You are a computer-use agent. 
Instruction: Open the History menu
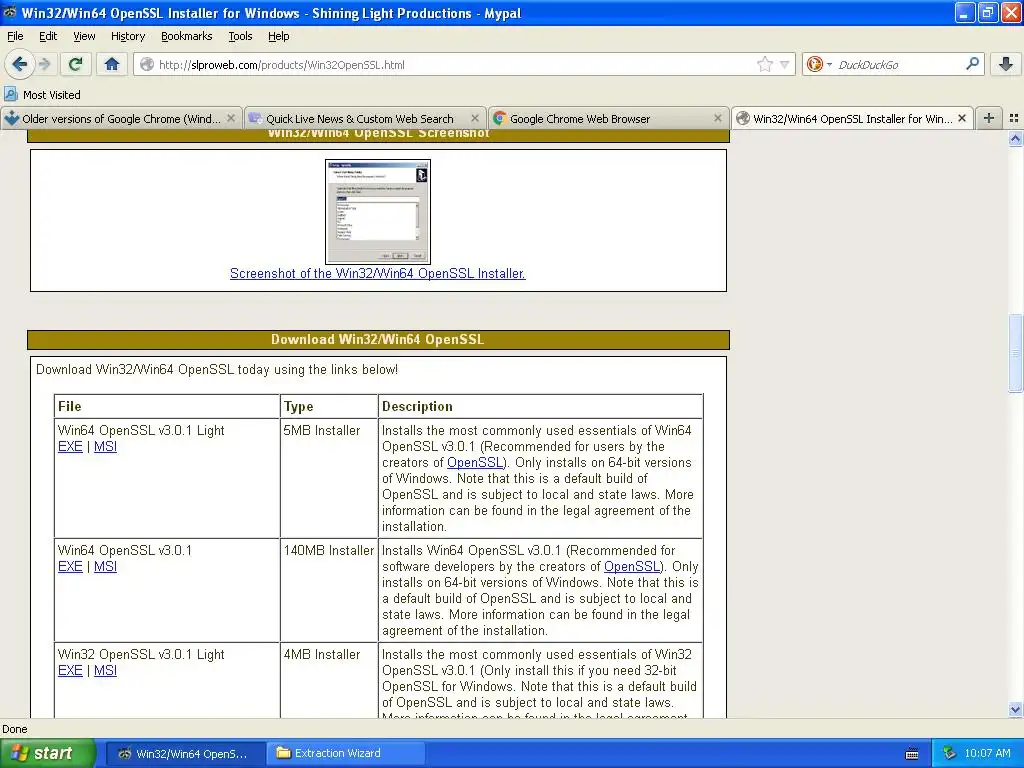[127, 37]
